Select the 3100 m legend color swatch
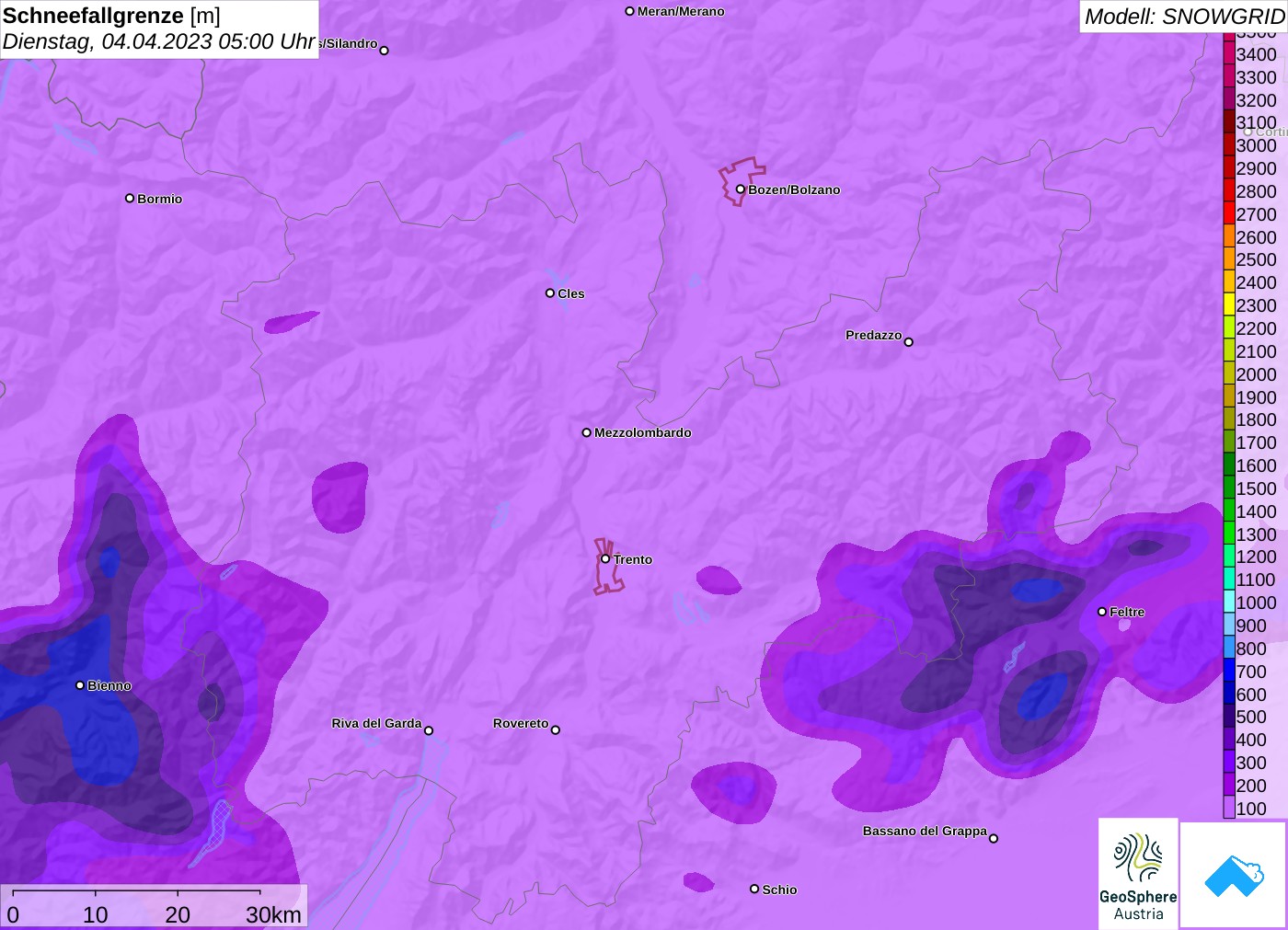Viewport: 1288px width, 930px height. tap(1229, 122)
